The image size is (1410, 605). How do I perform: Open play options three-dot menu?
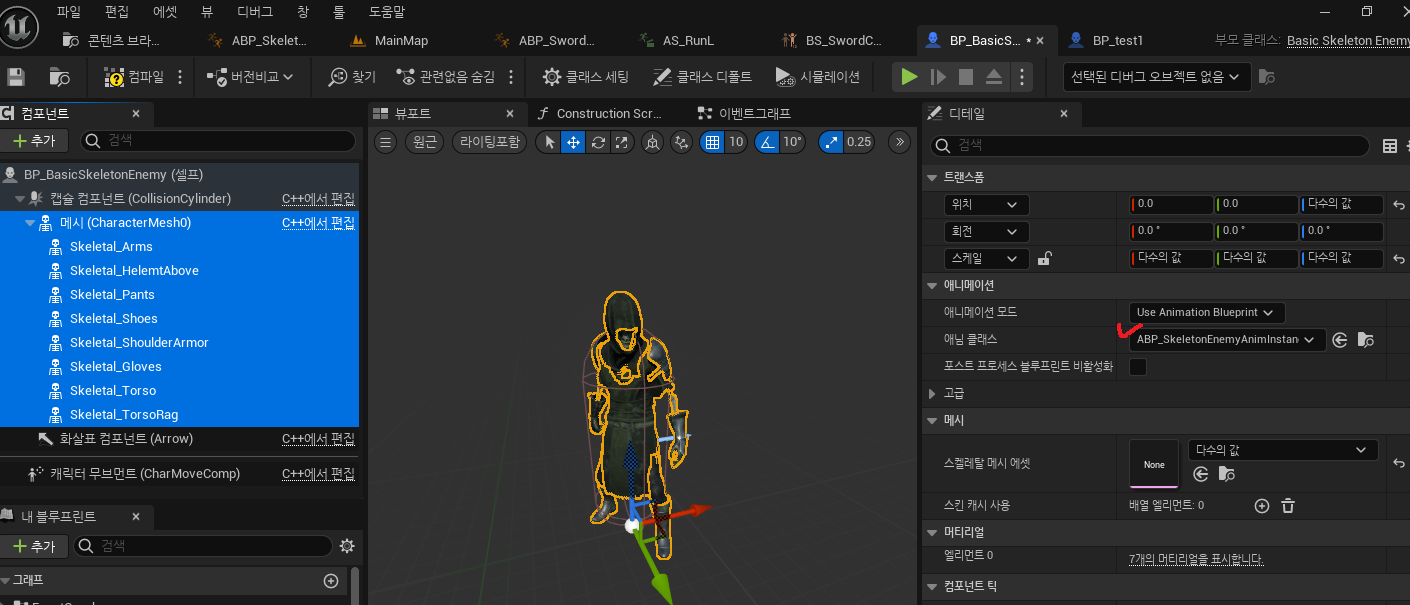click(1021, 77)
